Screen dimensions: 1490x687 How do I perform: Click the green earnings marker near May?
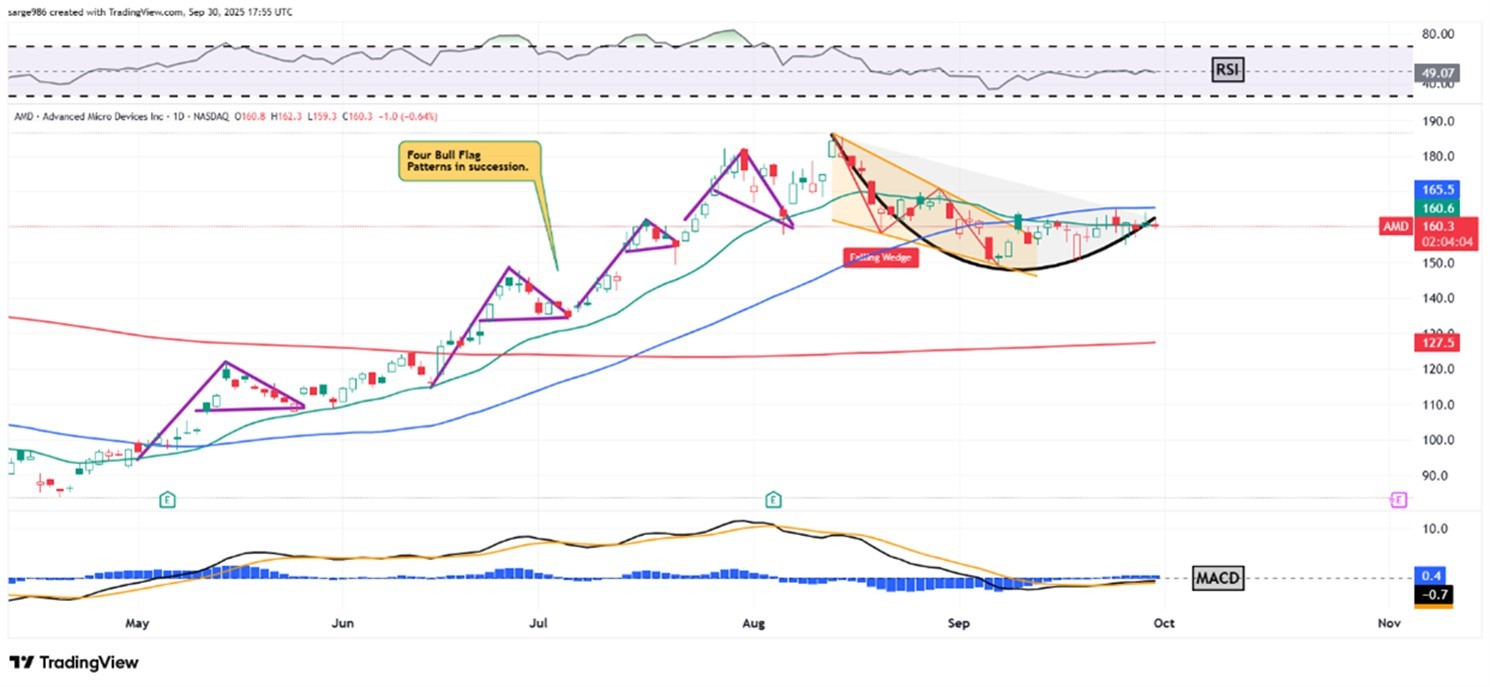(x=167, y=498)
